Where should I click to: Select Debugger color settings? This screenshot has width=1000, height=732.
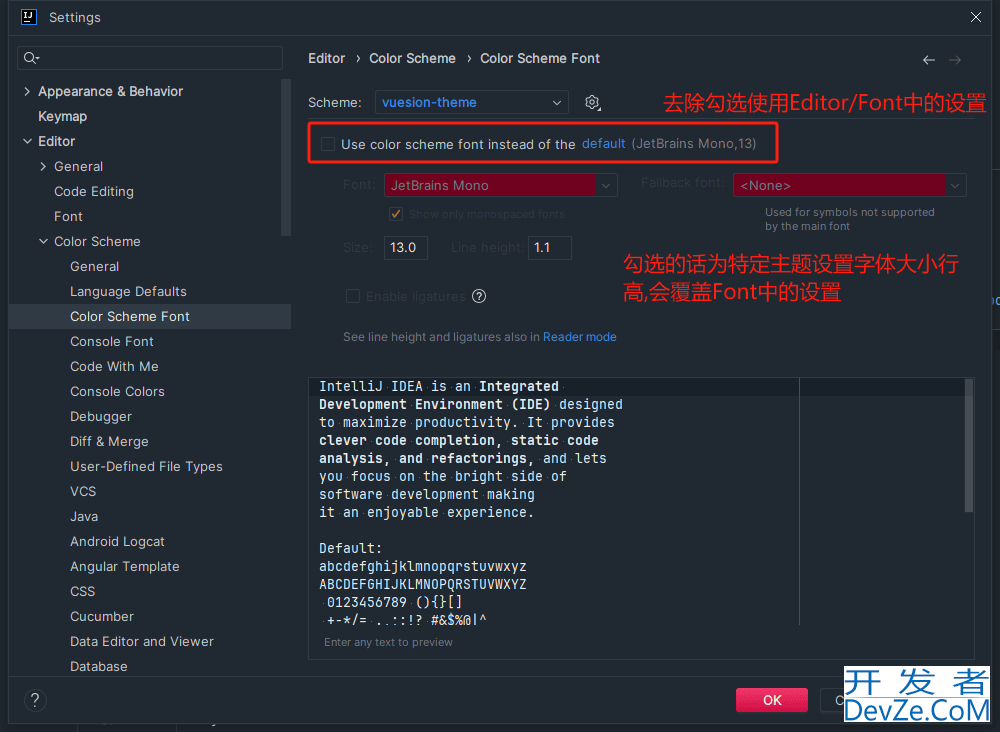[x=101, y=417]
